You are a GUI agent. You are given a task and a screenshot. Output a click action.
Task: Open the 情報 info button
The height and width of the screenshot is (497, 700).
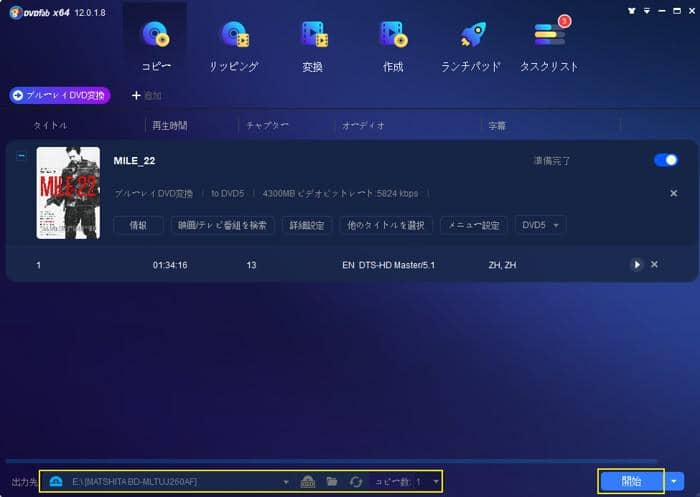pos(138,225)
